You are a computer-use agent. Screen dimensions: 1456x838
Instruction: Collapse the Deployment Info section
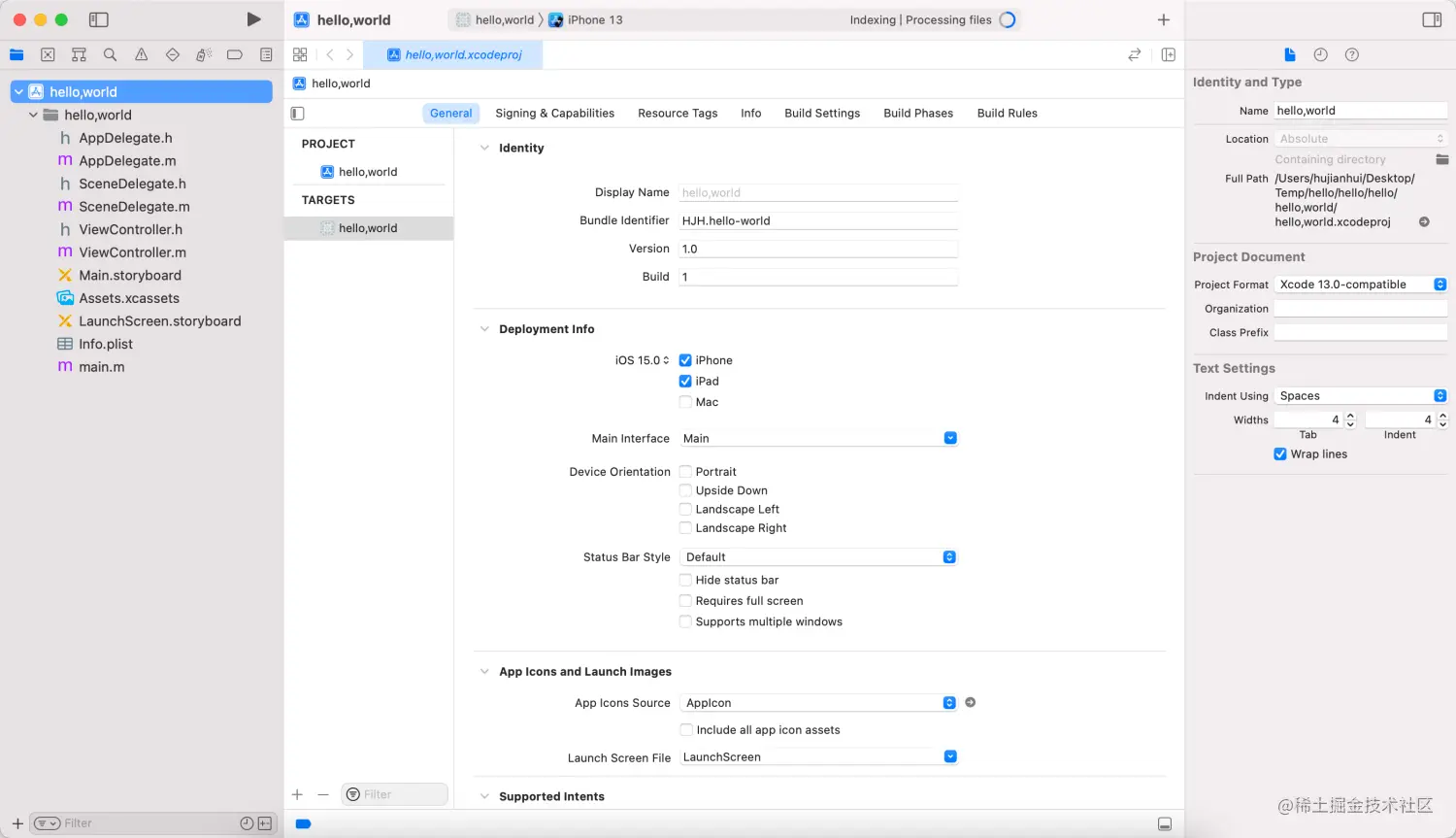485,328
